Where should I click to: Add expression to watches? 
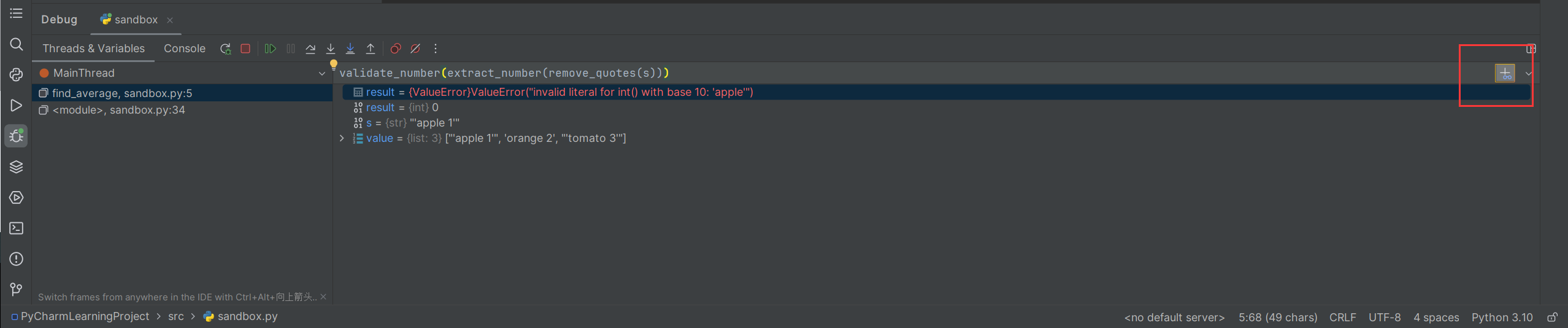click(x=1505, y=73)
